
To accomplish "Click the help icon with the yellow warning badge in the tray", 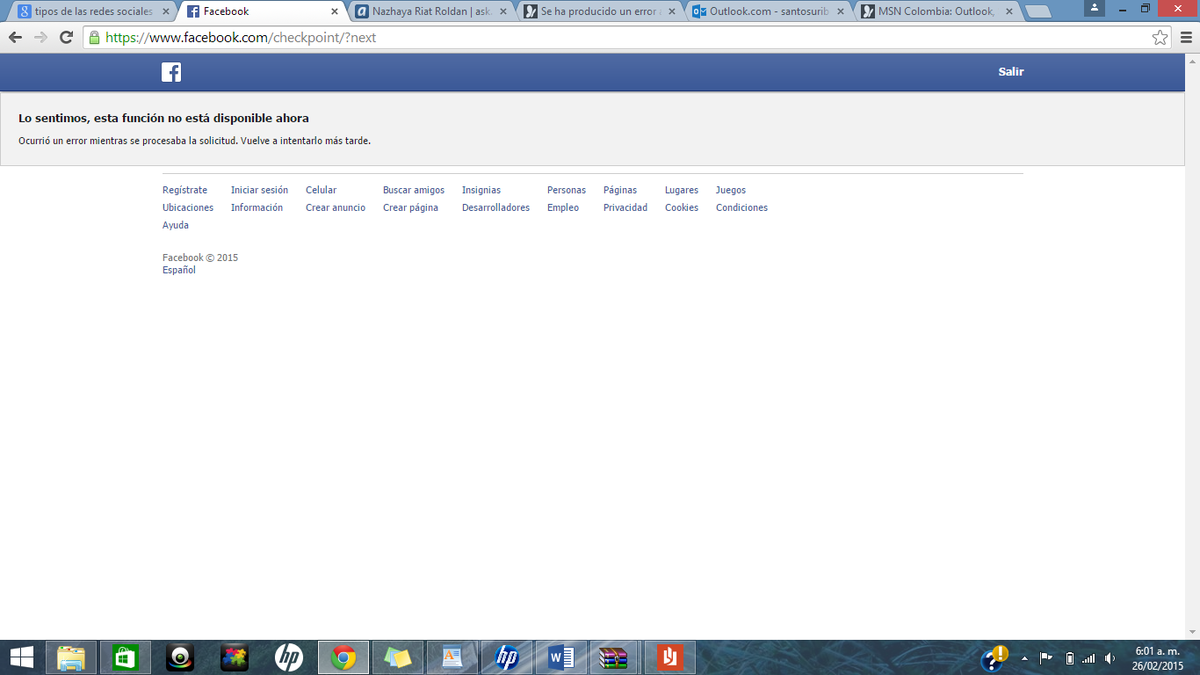I will point(995,657).
